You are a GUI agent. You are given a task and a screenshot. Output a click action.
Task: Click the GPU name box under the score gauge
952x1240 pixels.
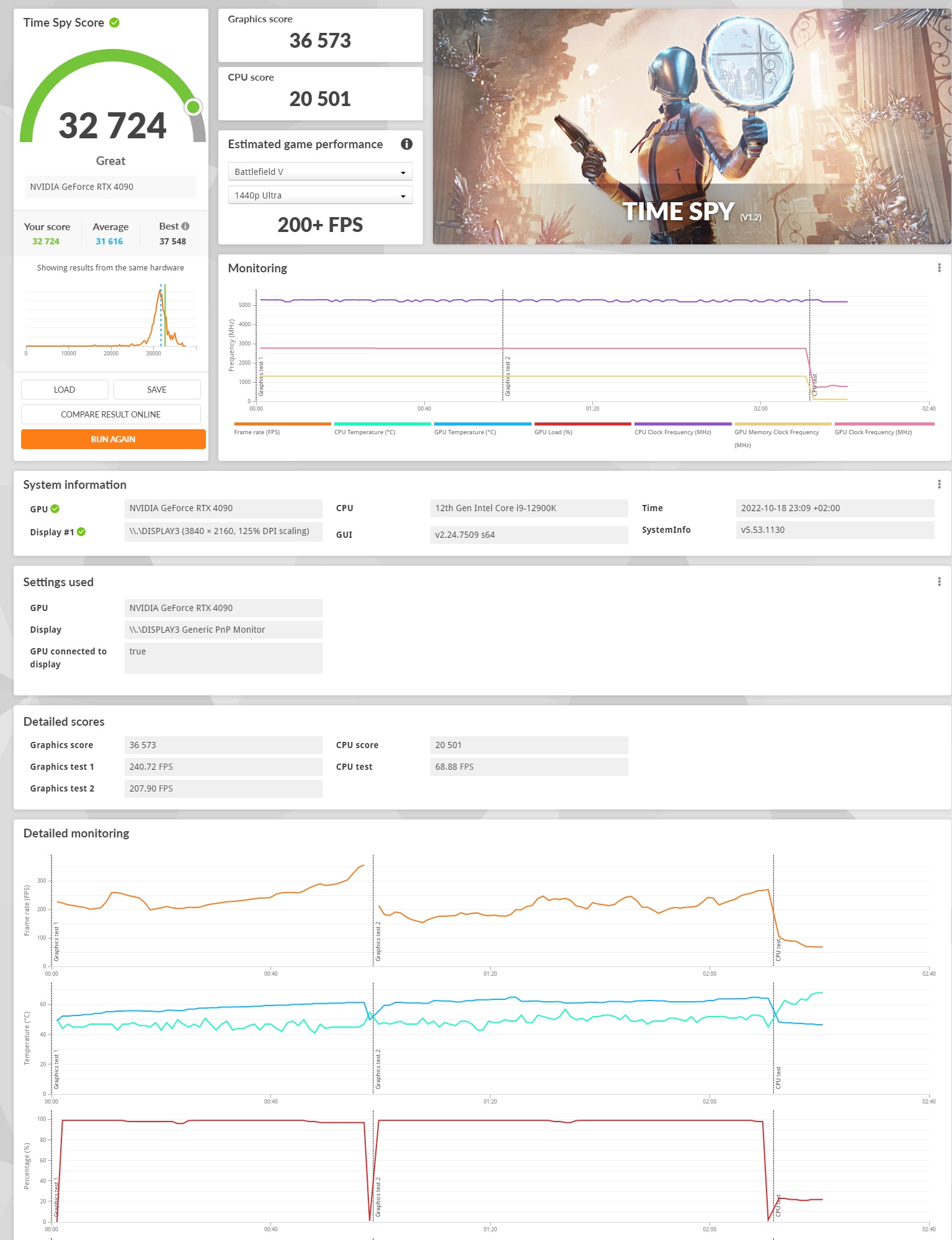(x=111, y=187)
